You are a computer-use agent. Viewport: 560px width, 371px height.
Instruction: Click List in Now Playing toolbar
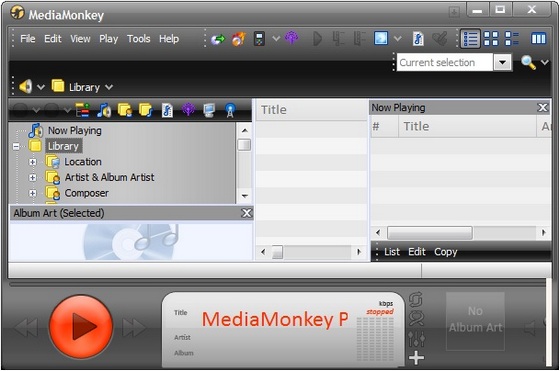pyautogui.click(x=392, y=252)
